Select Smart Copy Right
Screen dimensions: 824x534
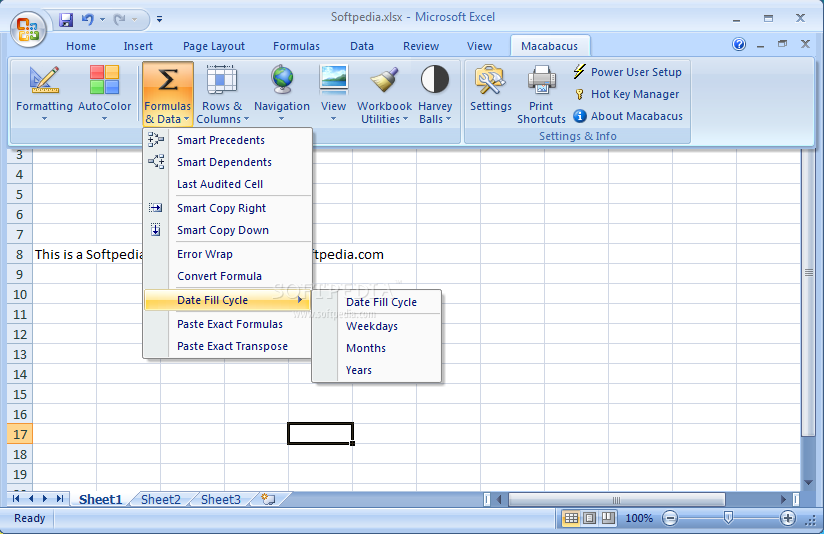228,208
